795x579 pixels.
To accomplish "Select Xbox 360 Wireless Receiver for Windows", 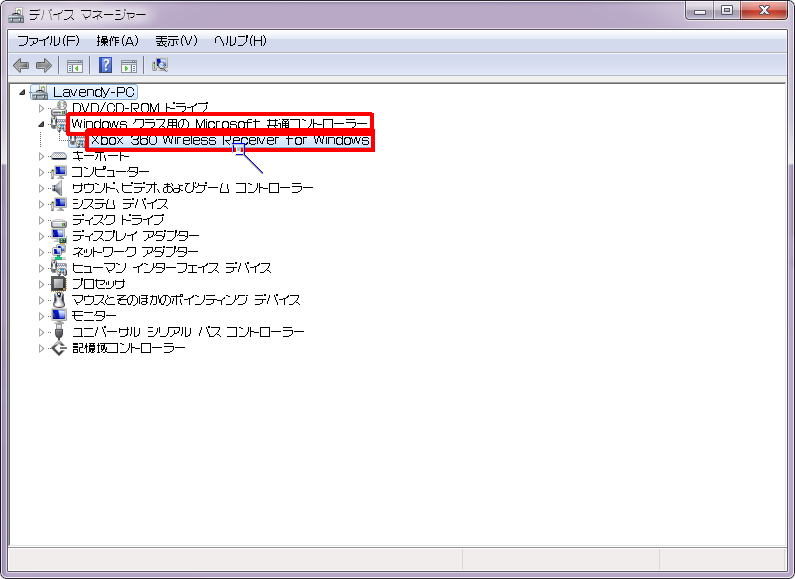I will pos(230,140).
